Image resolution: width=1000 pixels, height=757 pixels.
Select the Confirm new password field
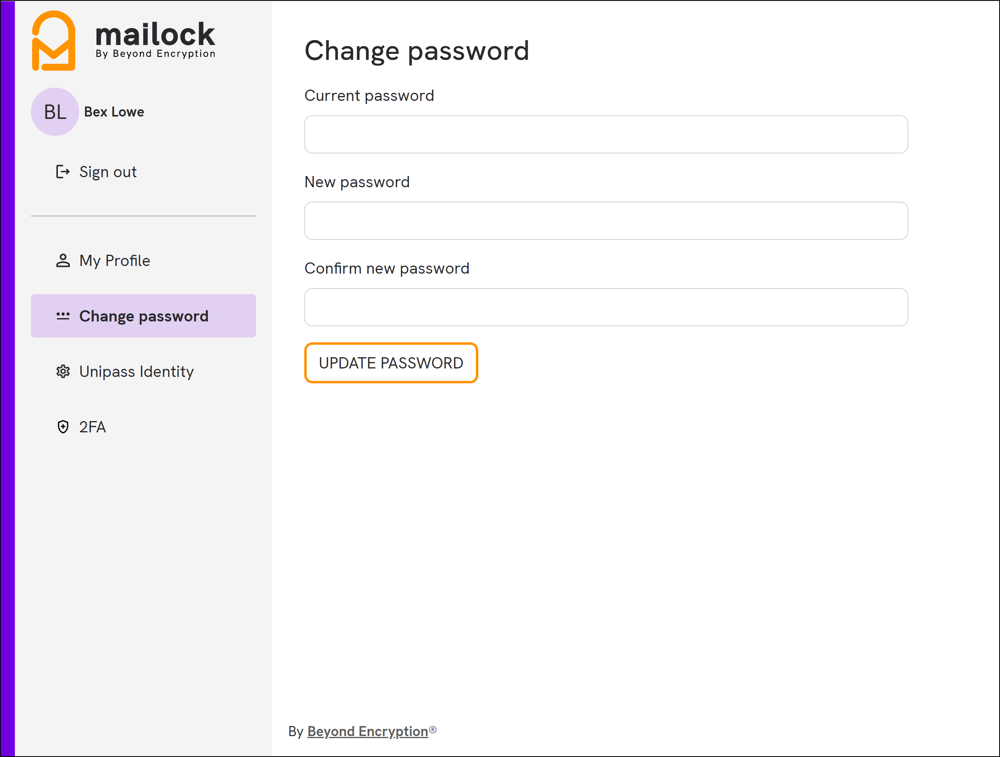[x=605, y=307]
